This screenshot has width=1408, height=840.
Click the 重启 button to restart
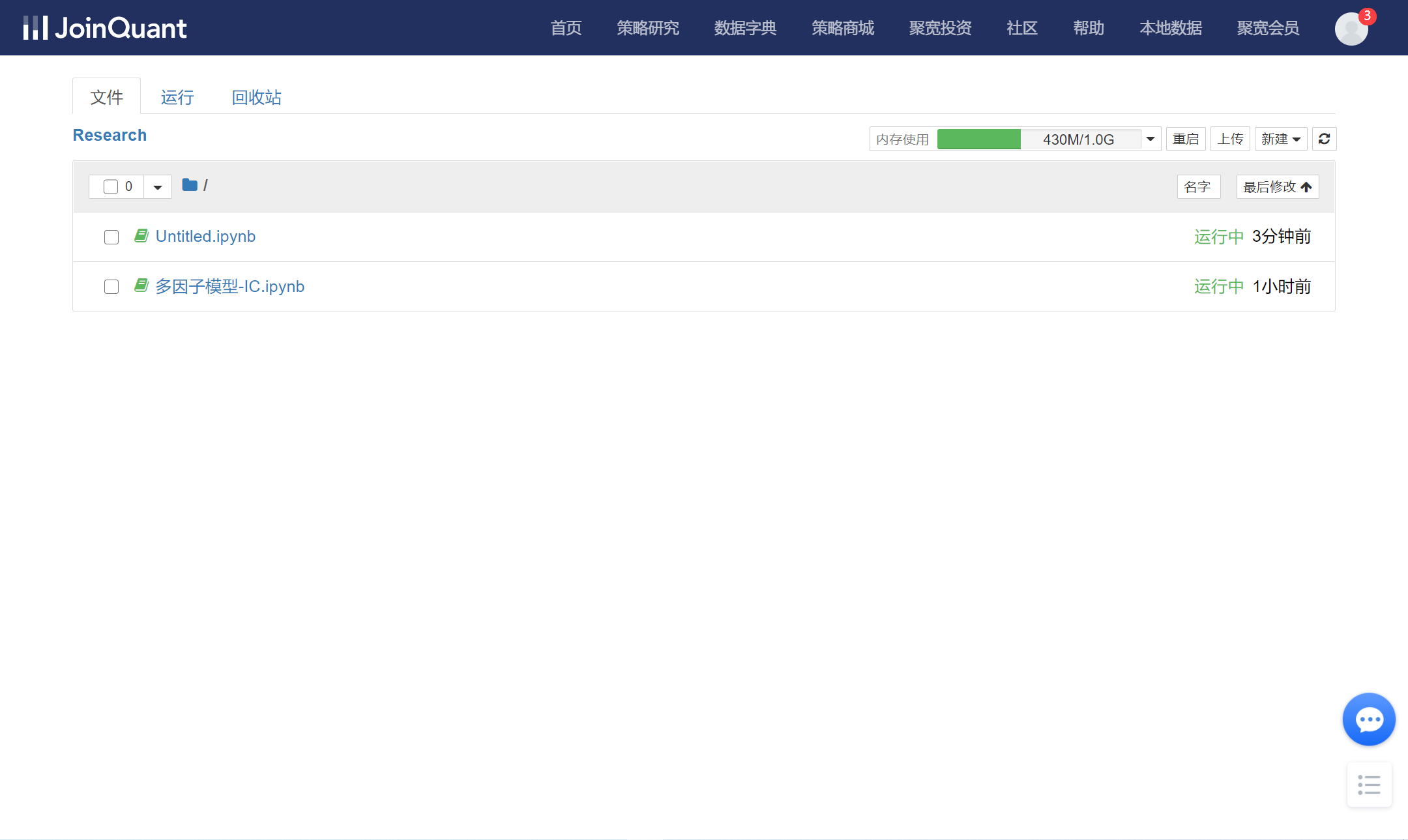click(1185, 138)
